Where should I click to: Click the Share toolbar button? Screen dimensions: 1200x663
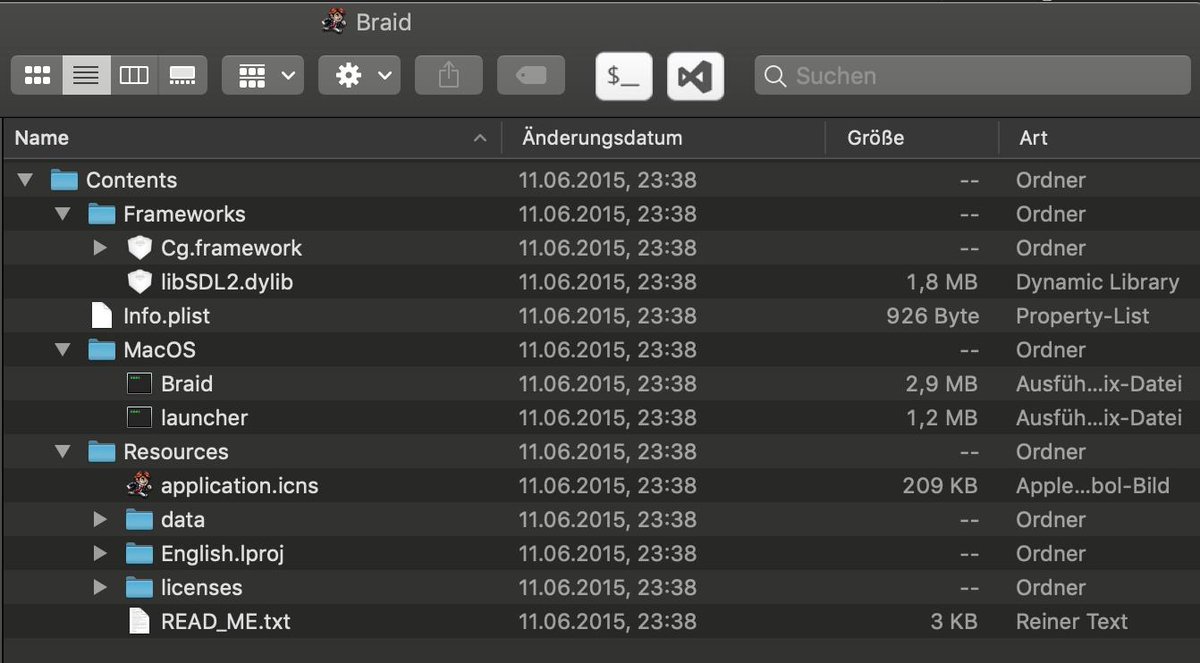[449, 76]
